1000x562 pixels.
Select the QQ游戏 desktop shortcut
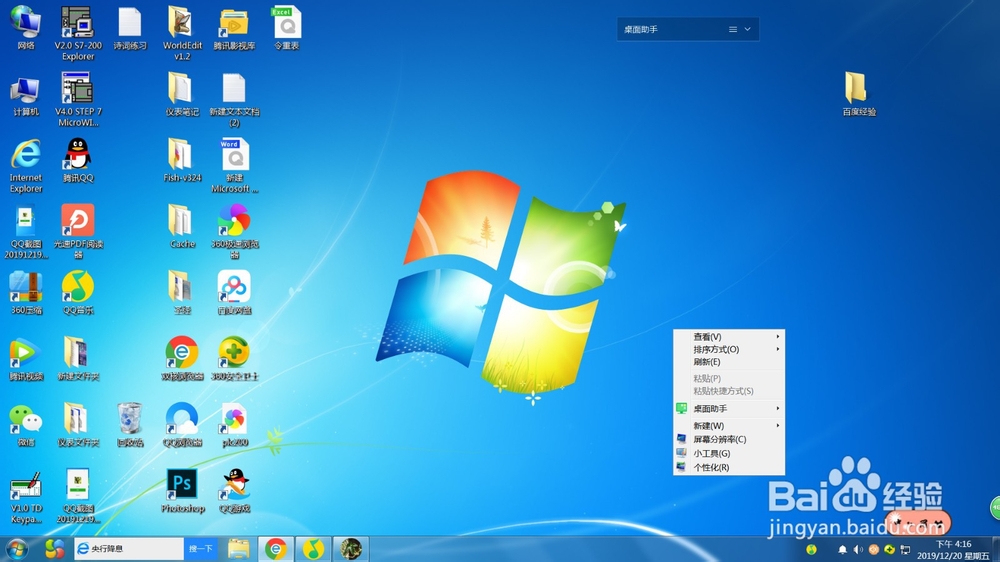click(x=234, y=491)
